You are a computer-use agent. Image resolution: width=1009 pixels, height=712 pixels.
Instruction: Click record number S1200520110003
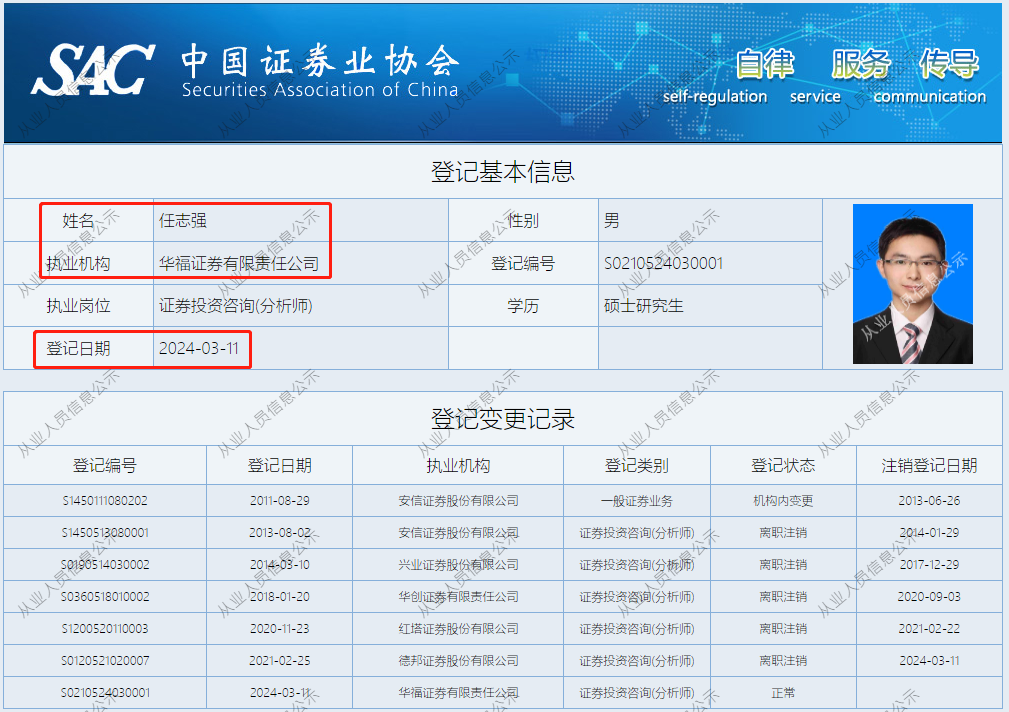105,629
